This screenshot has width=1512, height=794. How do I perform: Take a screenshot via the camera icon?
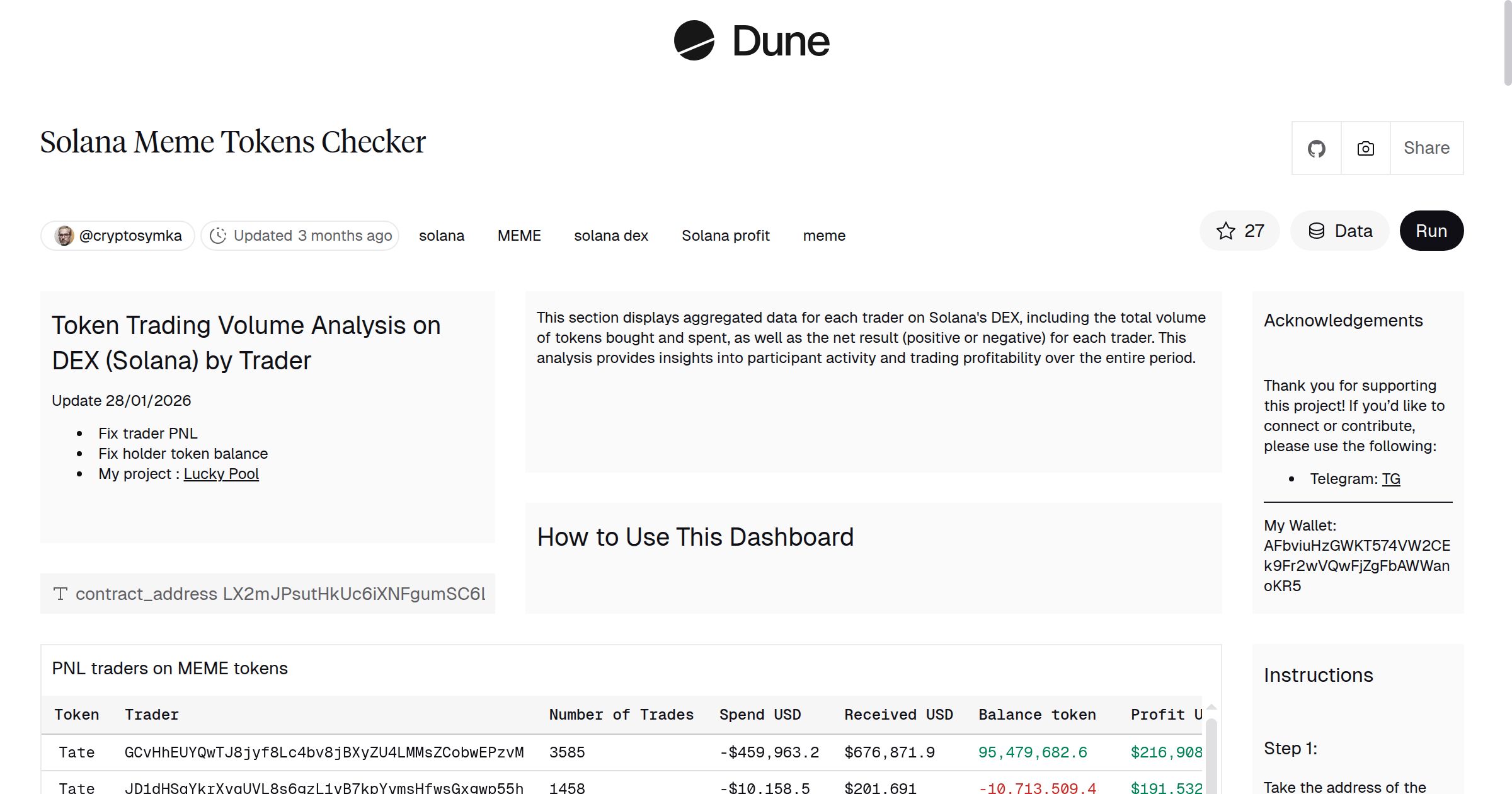point(1365,148)
